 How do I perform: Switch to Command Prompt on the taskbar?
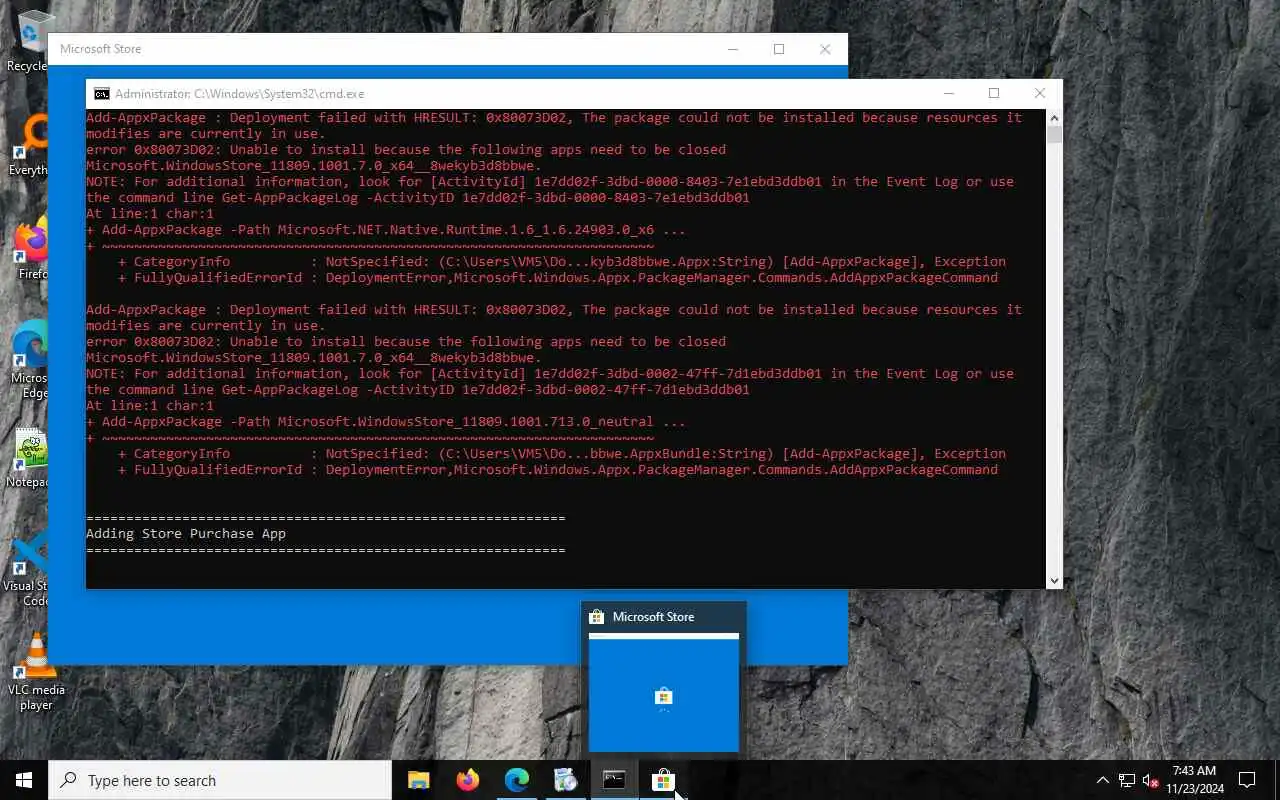click(x=614, y=780)
